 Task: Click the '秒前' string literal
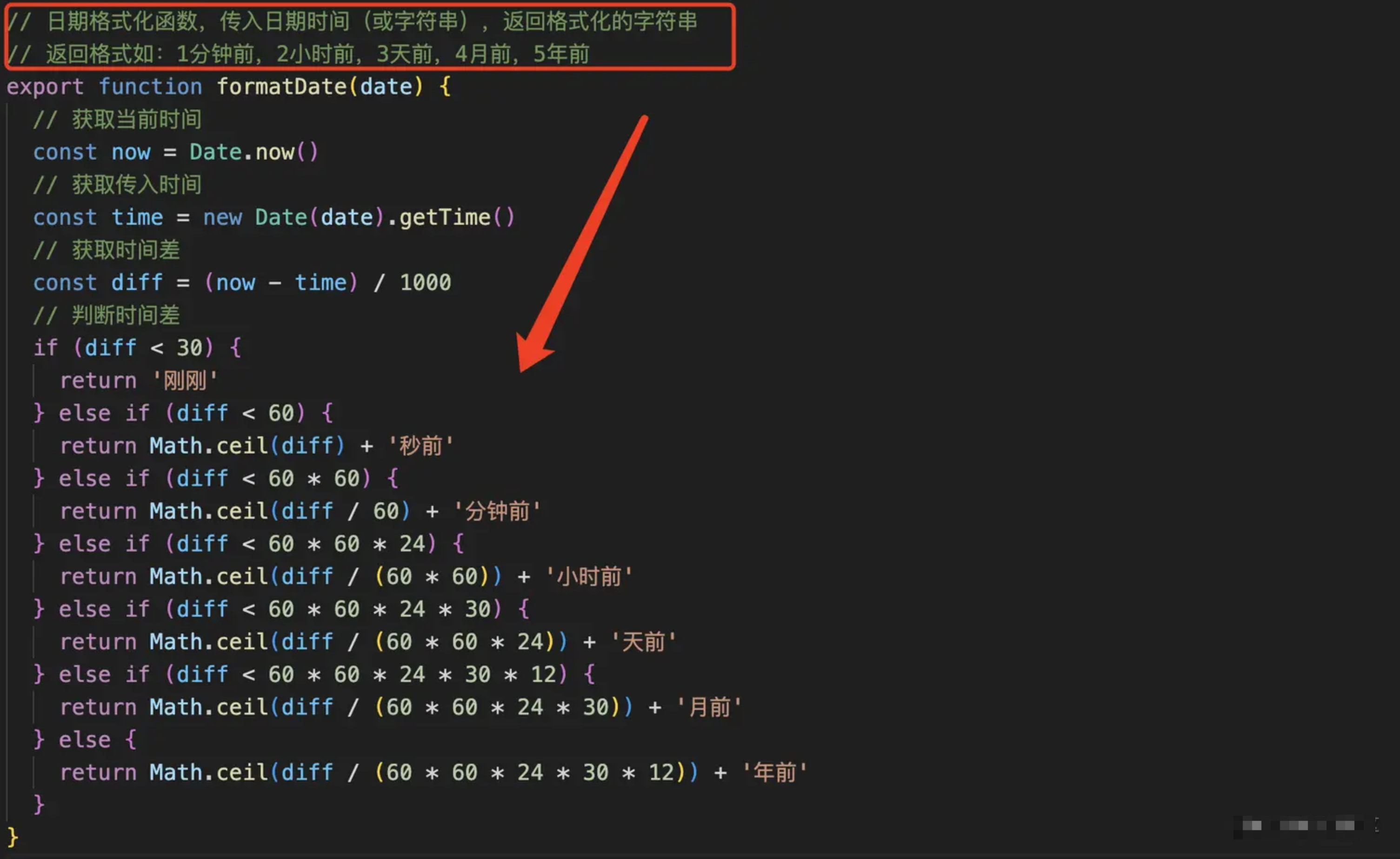(420, 446)
